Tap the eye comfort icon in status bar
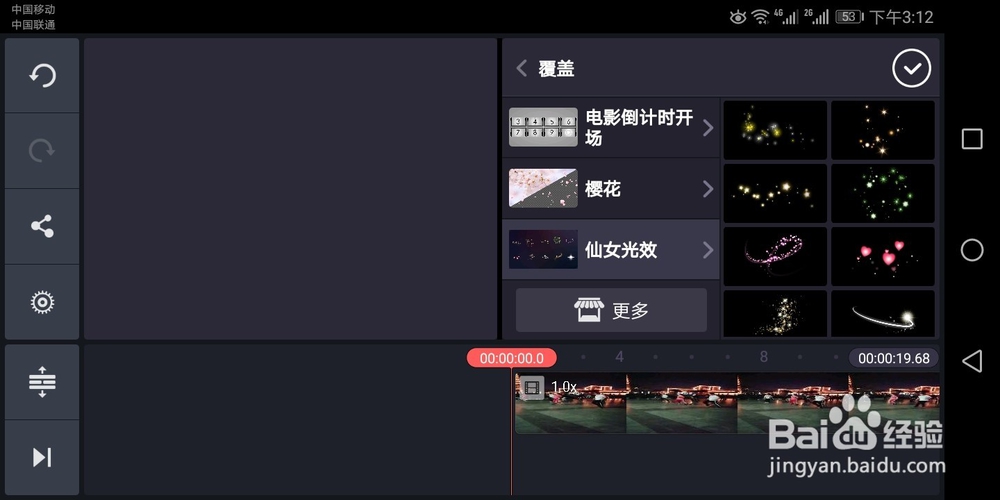This screenshot has width=1000, height=500. click(x=738, y=17)
